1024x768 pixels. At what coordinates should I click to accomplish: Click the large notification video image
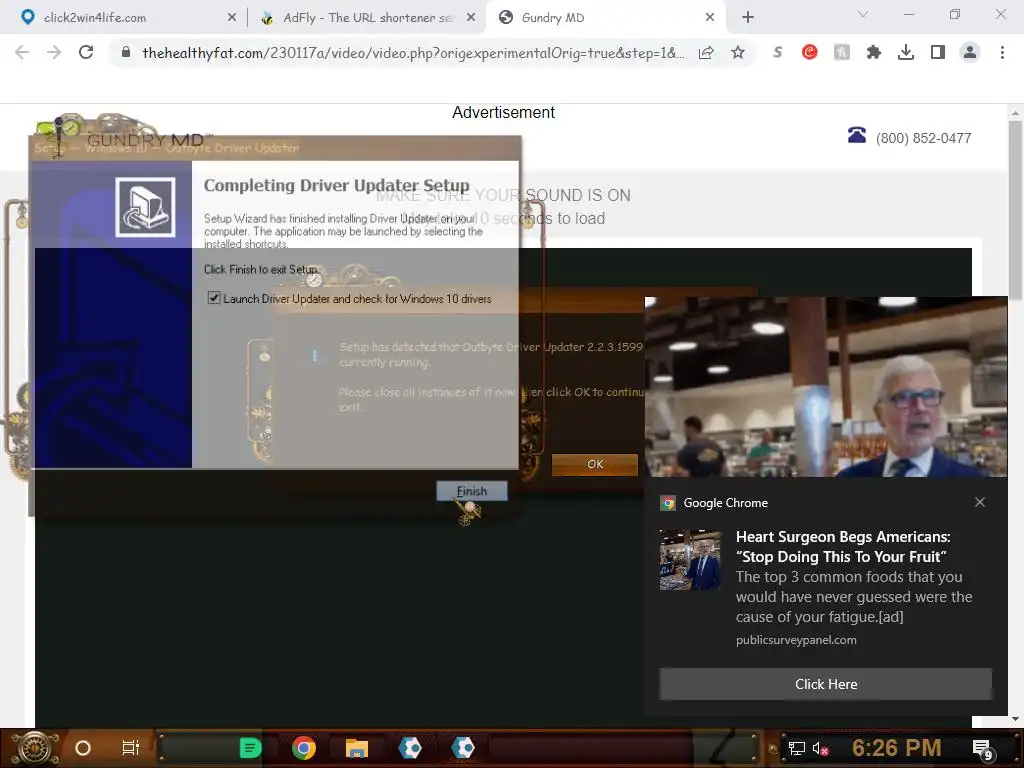[x=825, y=387]
